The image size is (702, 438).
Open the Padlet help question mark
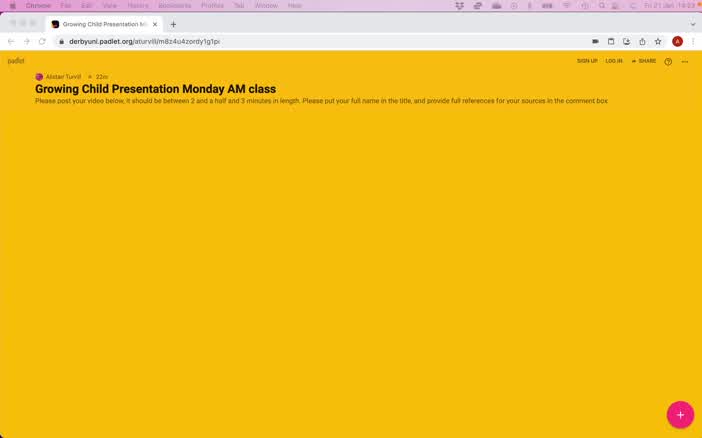[x=668, y=62]
